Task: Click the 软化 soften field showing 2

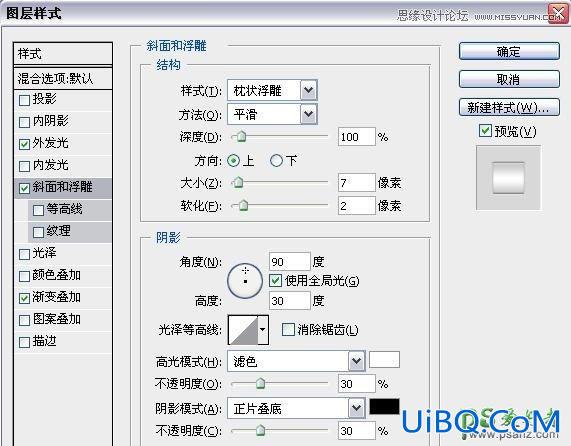Action: [356, 206]
